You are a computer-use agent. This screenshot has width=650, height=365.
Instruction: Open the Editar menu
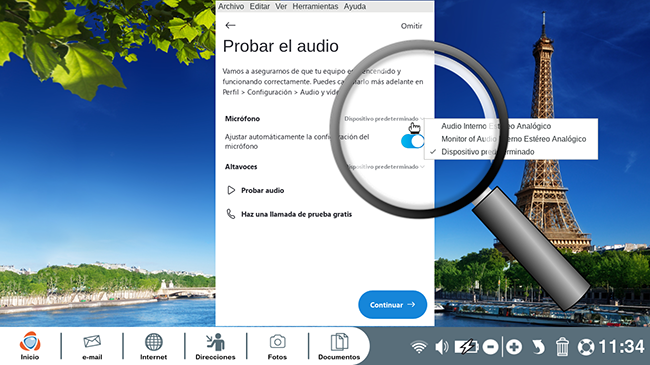point(260,6)
